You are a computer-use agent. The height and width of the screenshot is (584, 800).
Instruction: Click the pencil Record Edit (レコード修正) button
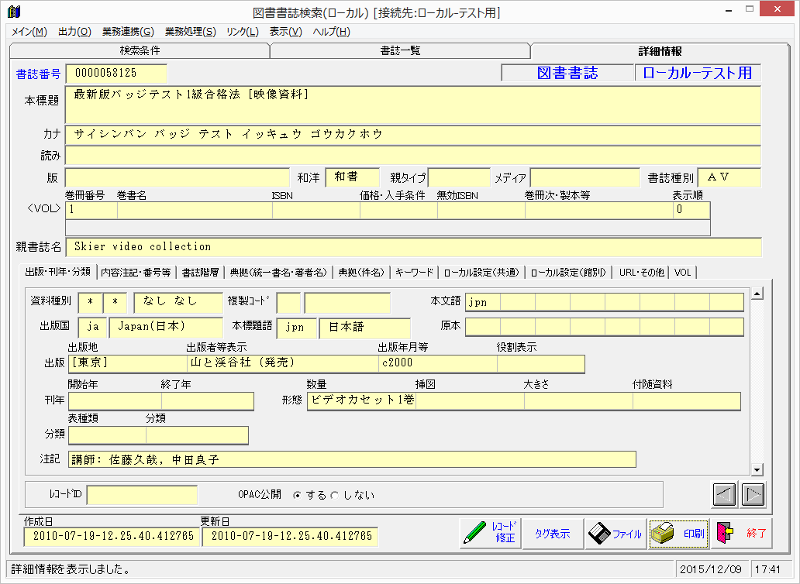pos(490,534)
